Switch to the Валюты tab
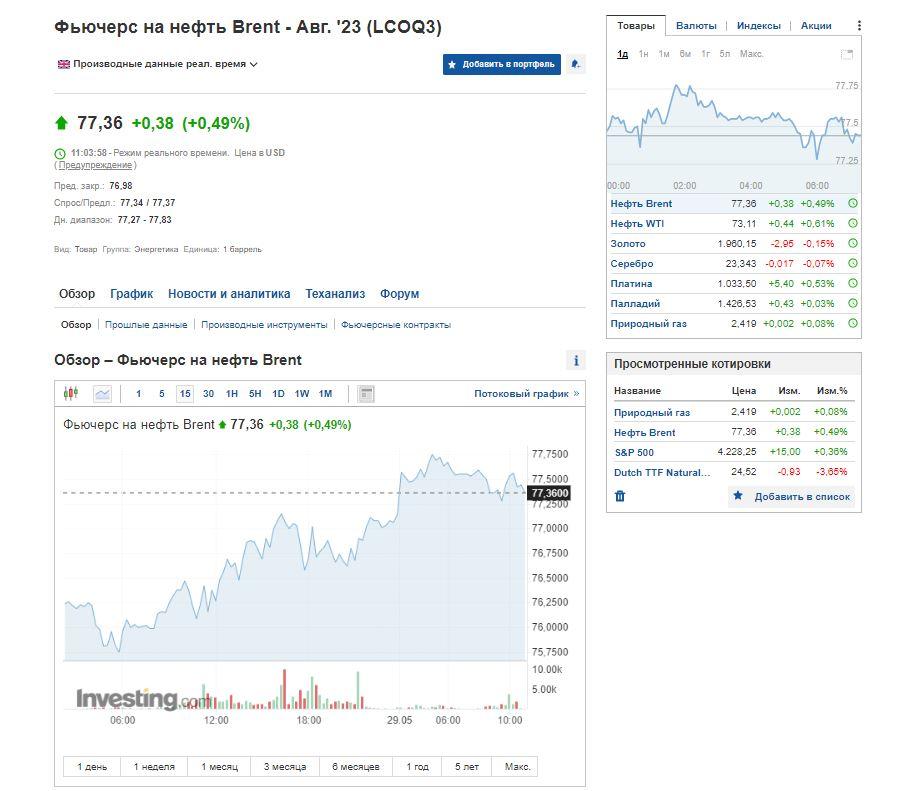The image size is (923, 791). [x=696, y=26]
